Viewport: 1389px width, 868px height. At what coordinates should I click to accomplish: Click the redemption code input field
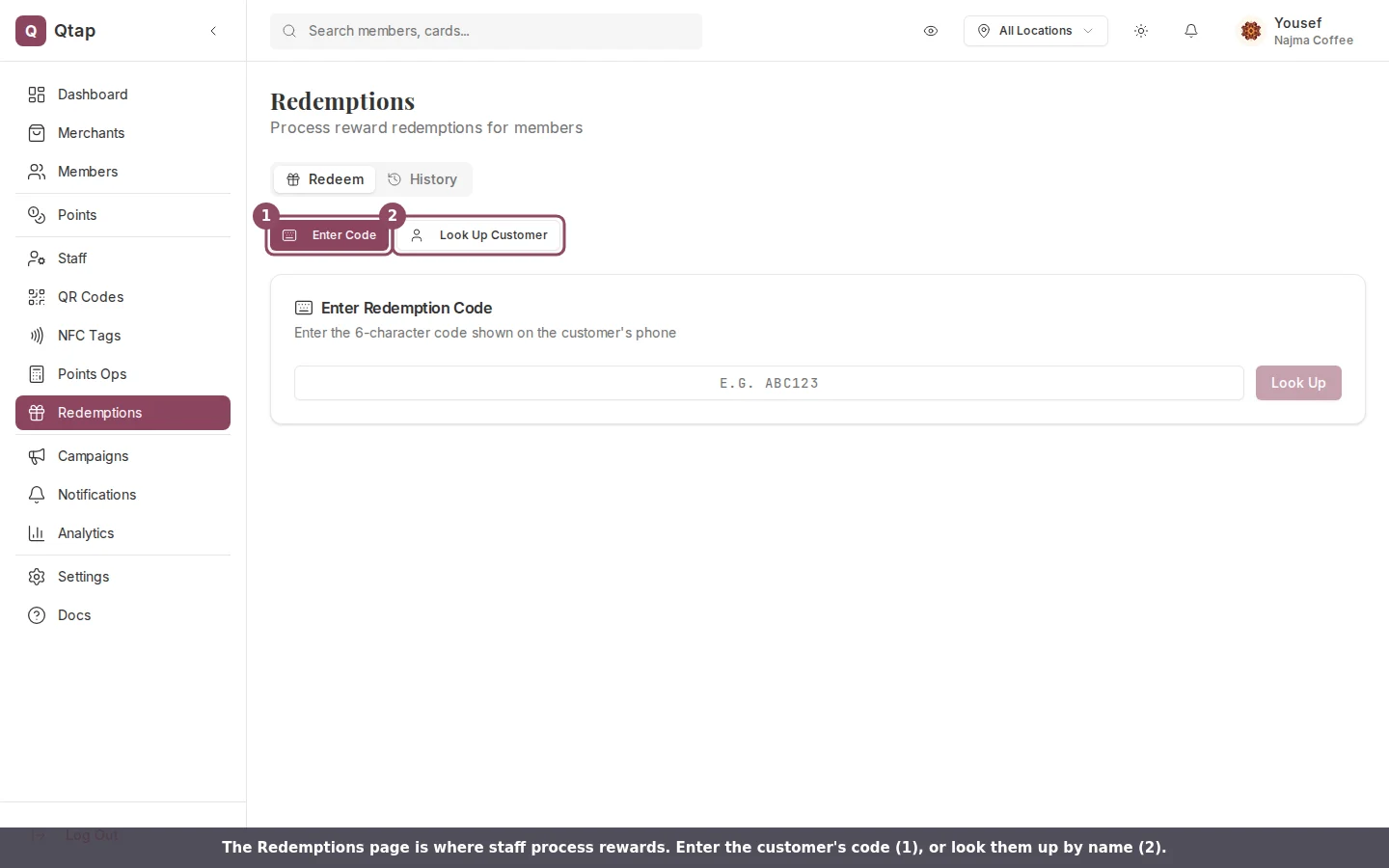769,383
